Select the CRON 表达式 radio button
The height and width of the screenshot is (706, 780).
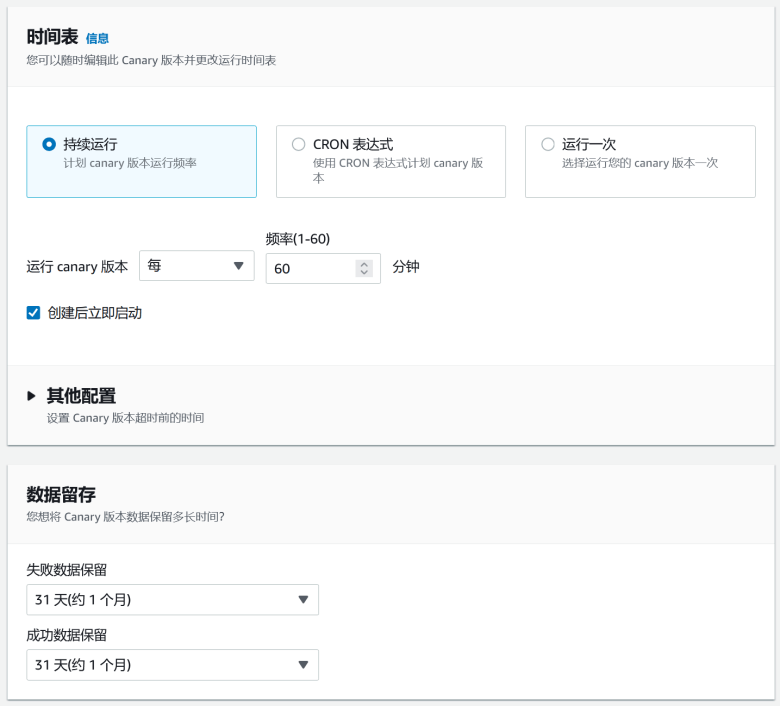coord(298,144)
